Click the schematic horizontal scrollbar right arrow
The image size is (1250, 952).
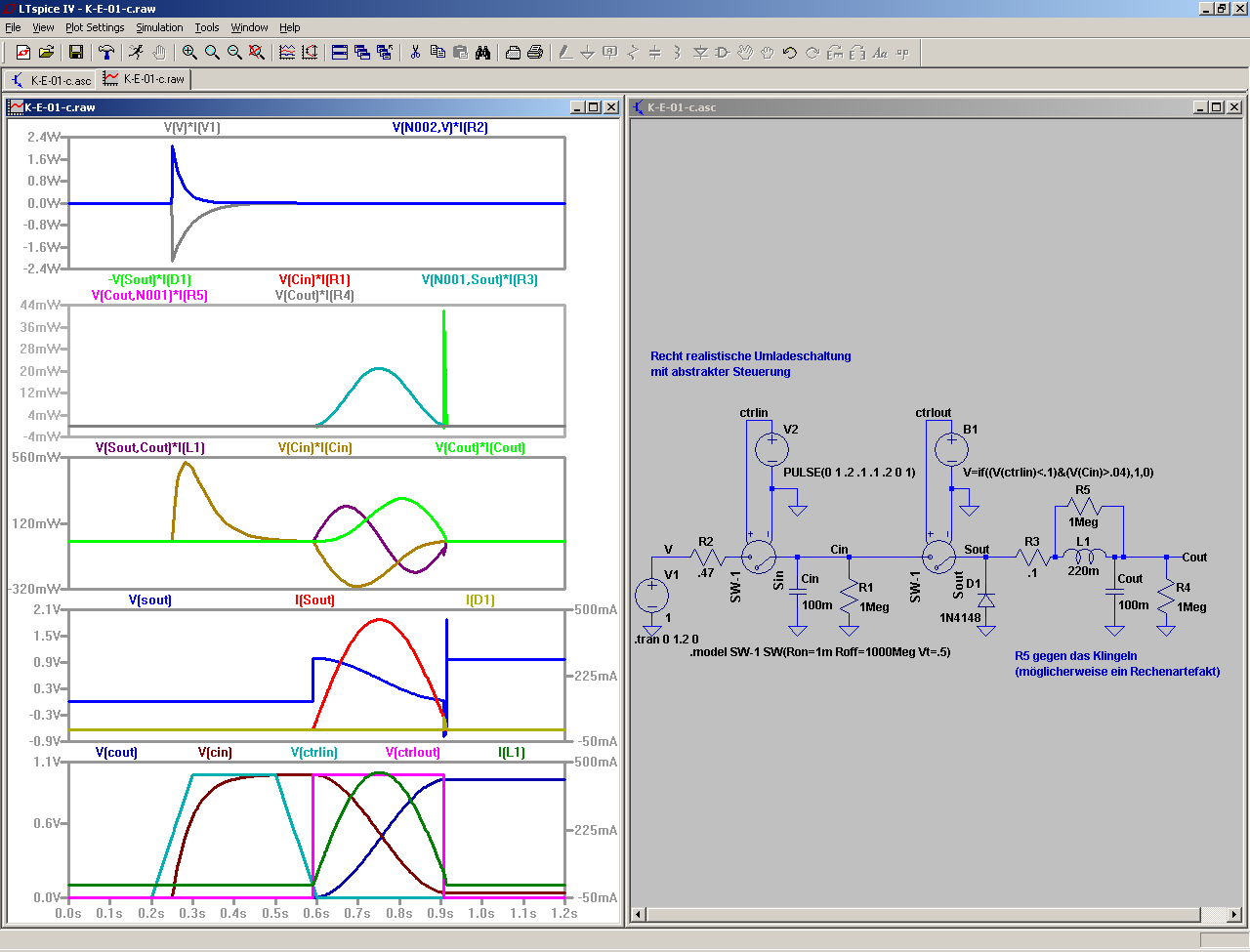pyautogui.click(x=1234, y=915)
